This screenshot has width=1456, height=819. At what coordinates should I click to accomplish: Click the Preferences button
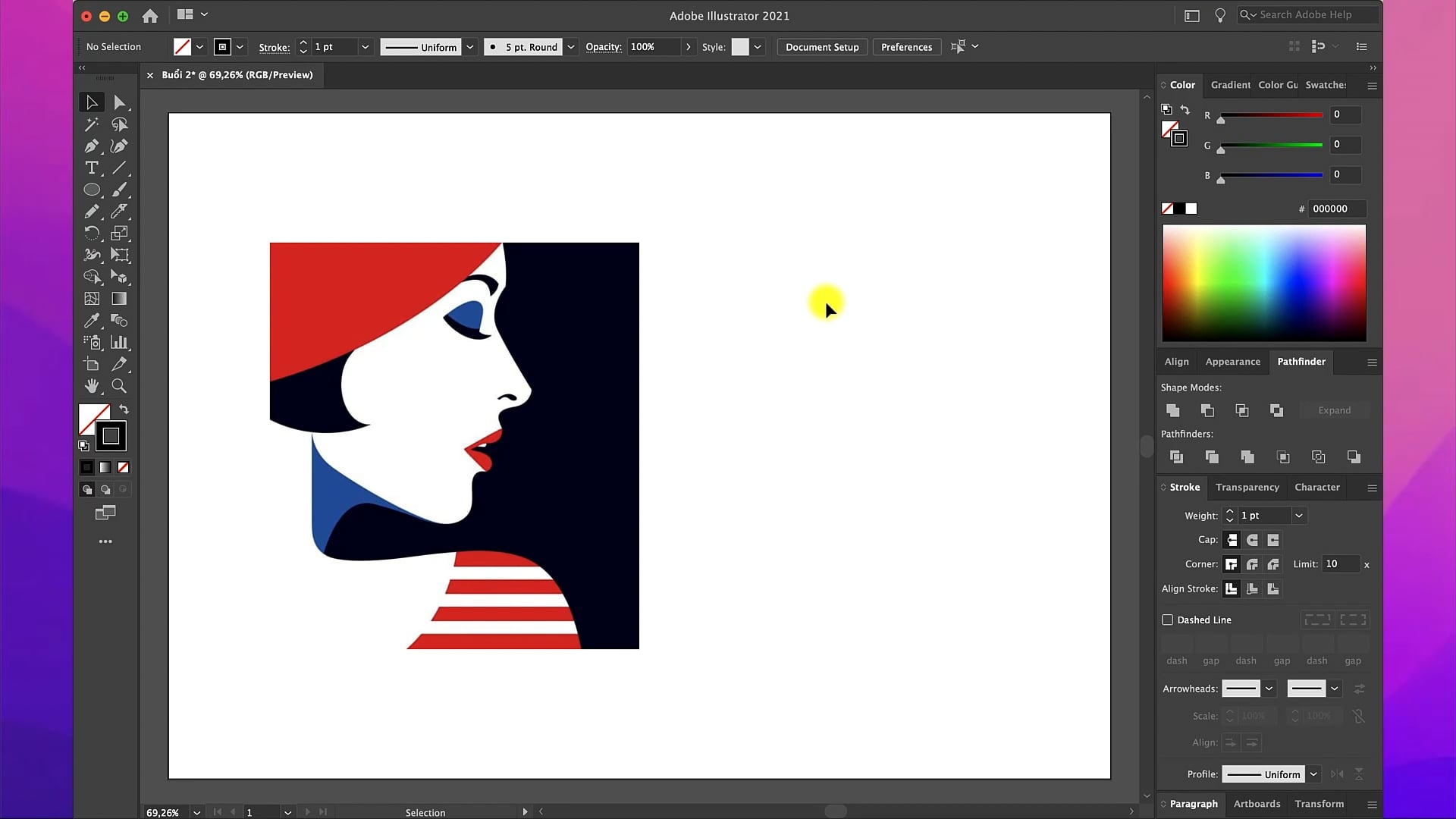pos(906,47)
